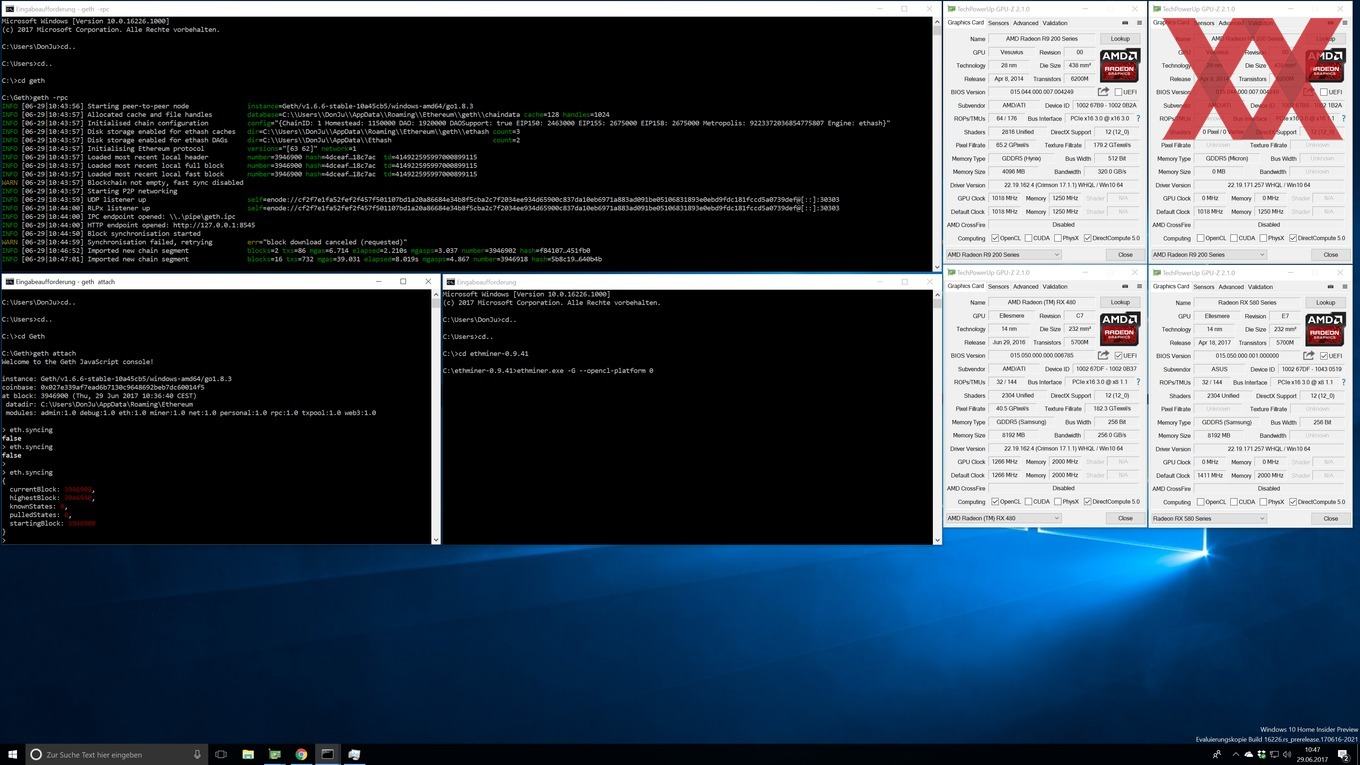The image size is (1360, 765).
Task: Toggle UEFI checkbox in R9 200 Hynix window
Action: (1117, 92)
